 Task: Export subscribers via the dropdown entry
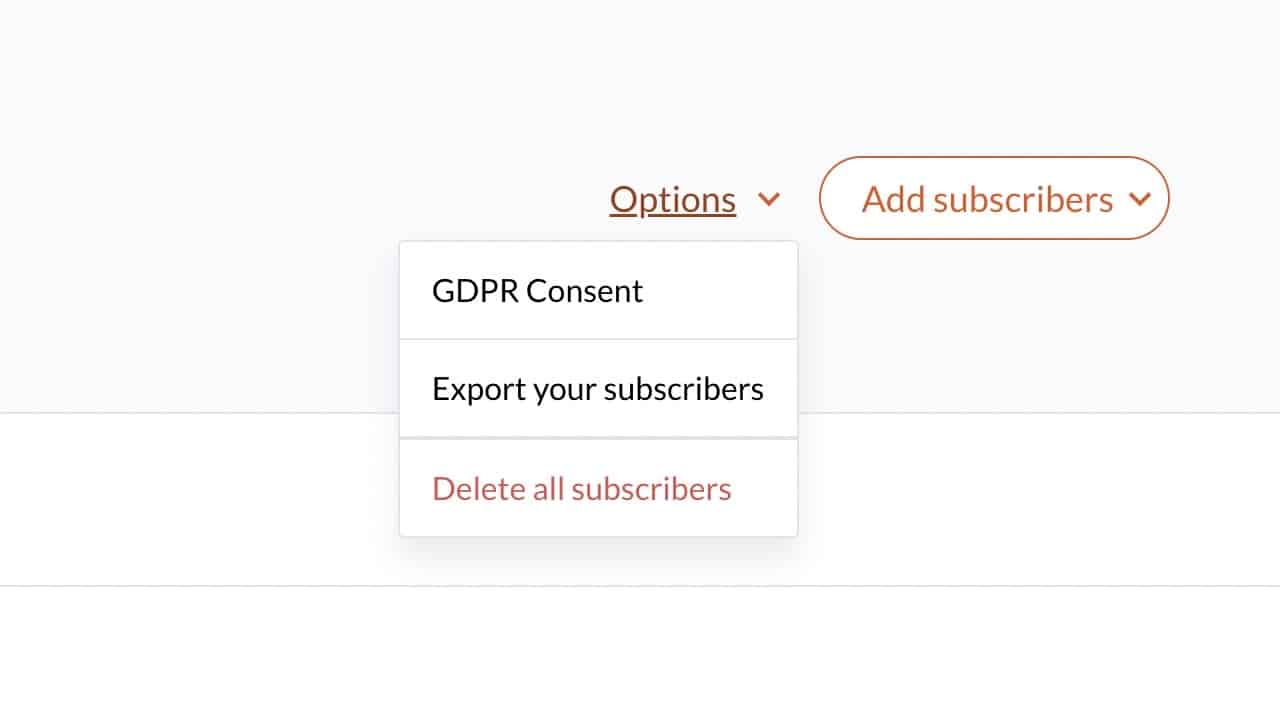point(598,389)
